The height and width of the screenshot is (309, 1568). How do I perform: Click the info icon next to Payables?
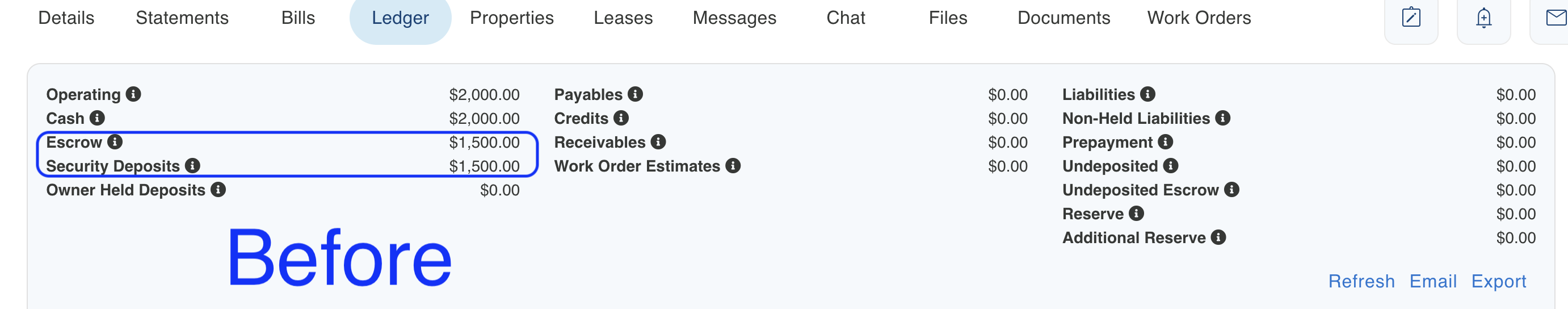(x=636, y=94)
